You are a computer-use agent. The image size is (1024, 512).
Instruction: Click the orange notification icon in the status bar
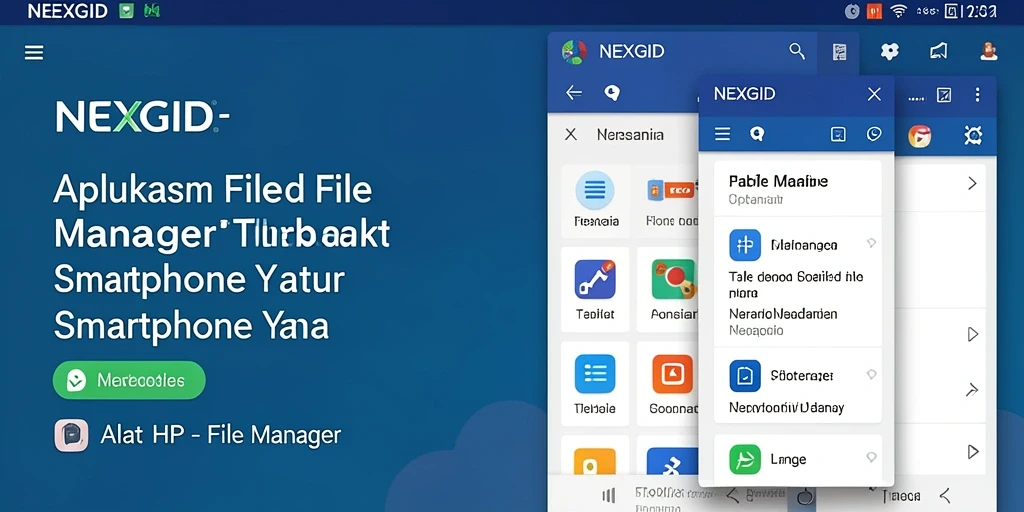[874, 11]
